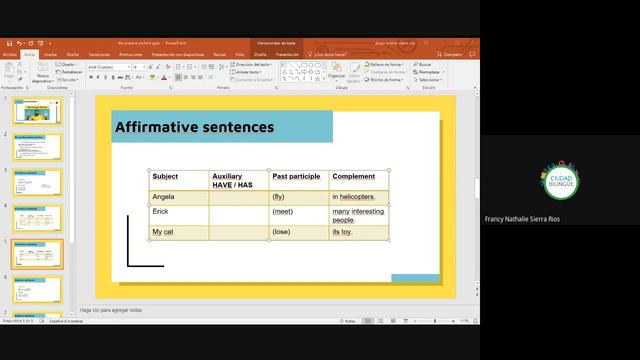Switch to the Animaciones tab

pos(131,55)
